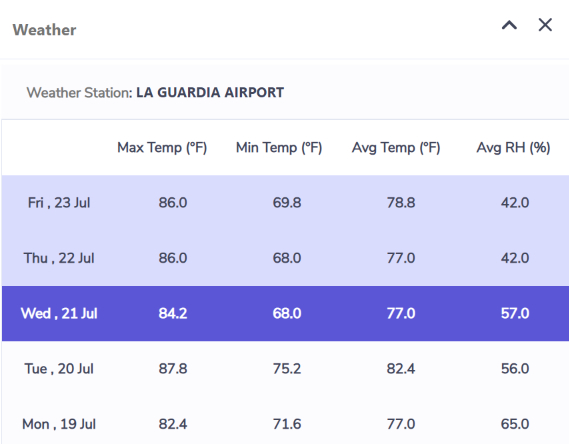
Task: Collapse the Weather panel with chevron
Action: (509, 25)
